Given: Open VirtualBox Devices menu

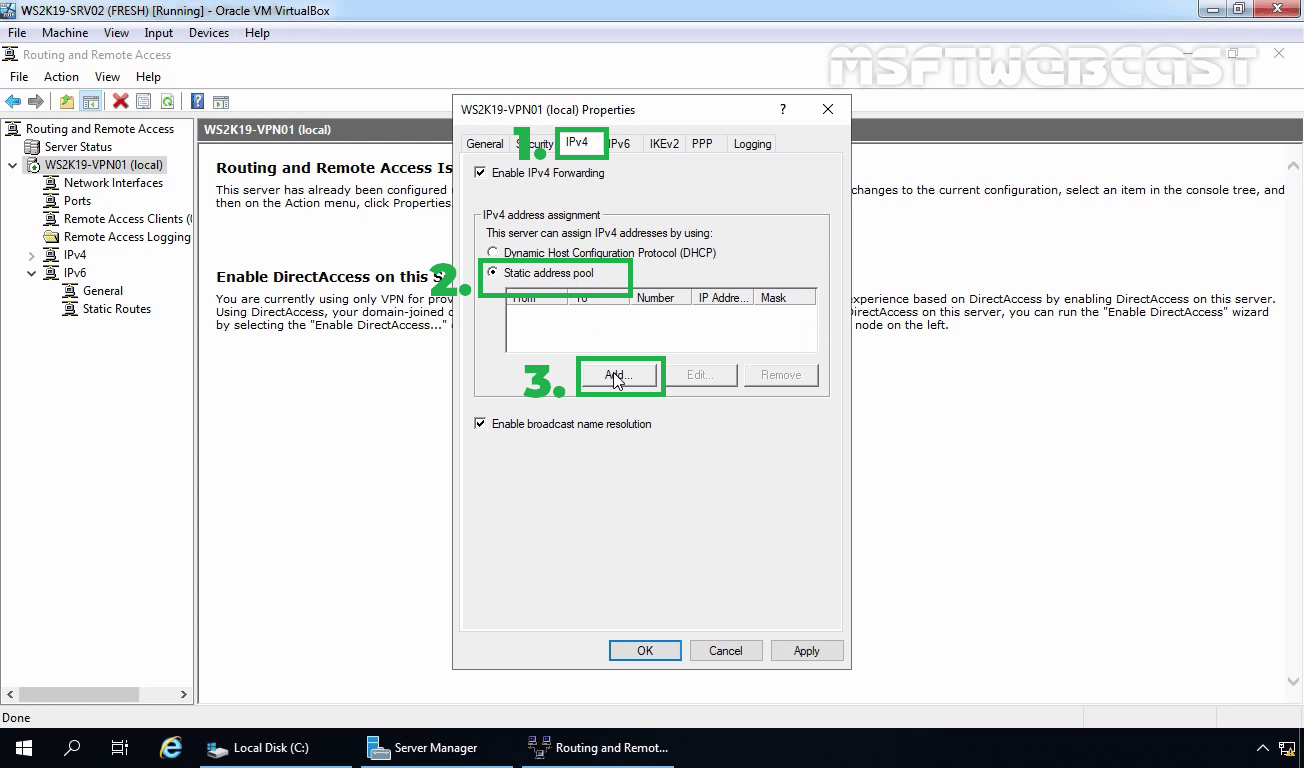Looking at the screenshot, I should pos(209,33).
